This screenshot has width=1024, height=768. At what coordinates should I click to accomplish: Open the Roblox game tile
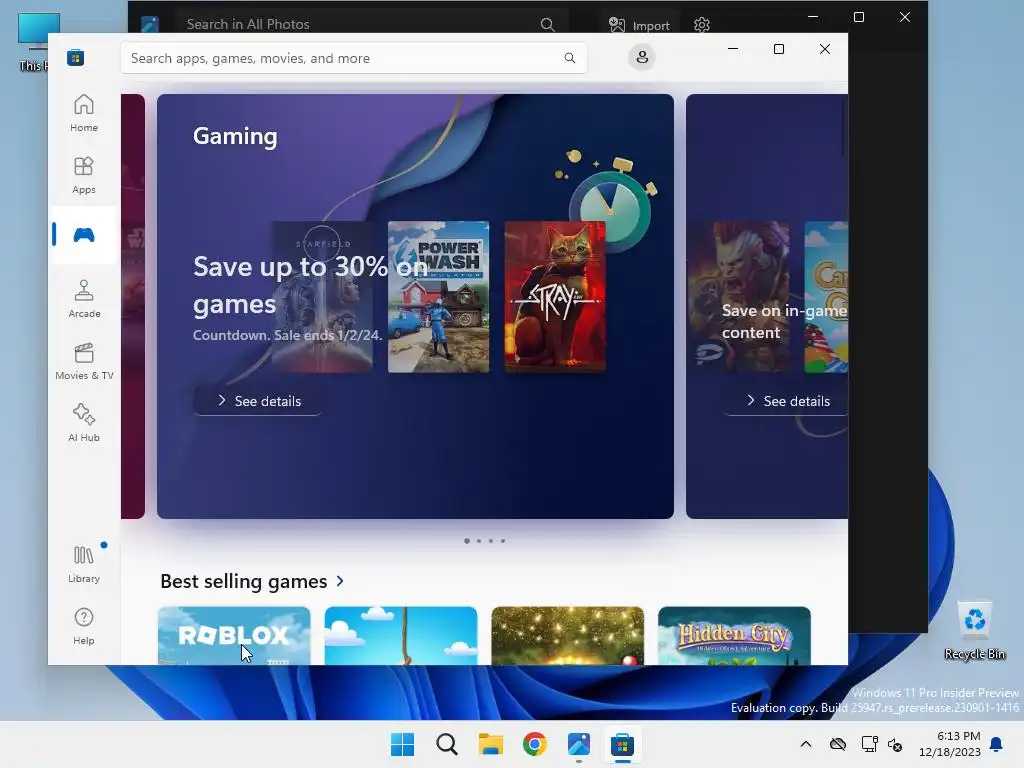pyautogui.click(x=234, y=636)
